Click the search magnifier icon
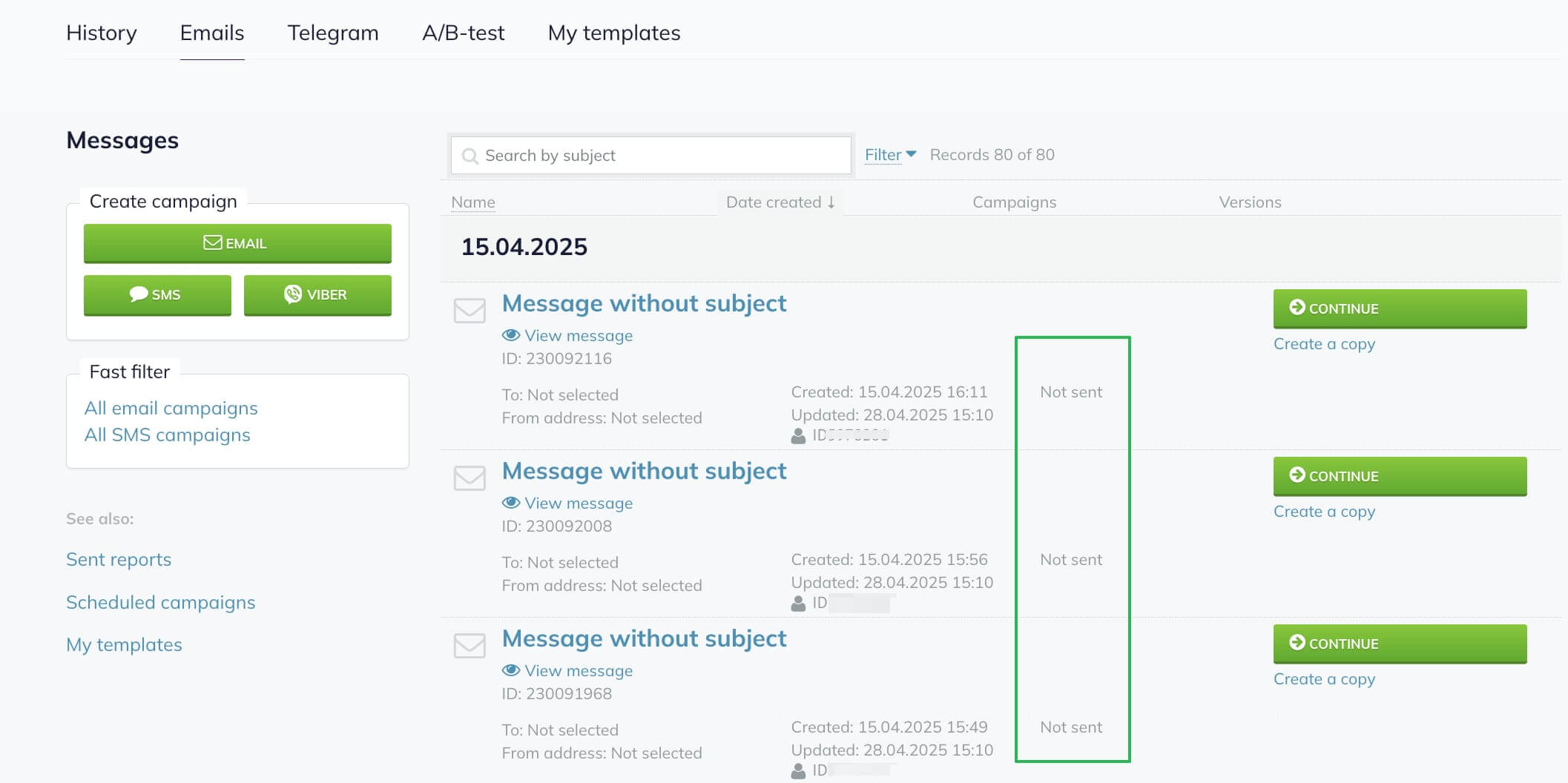1568x783 pixels. click(470, 156)
